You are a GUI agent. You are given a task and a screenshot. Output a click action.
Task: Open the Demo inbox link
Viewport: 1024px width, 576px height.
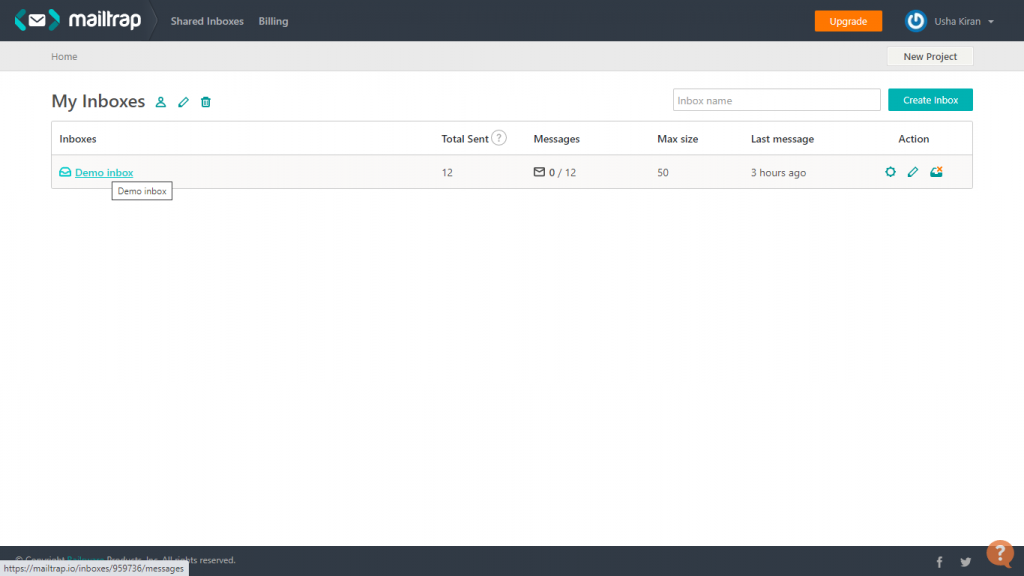(x=104, y=173)
